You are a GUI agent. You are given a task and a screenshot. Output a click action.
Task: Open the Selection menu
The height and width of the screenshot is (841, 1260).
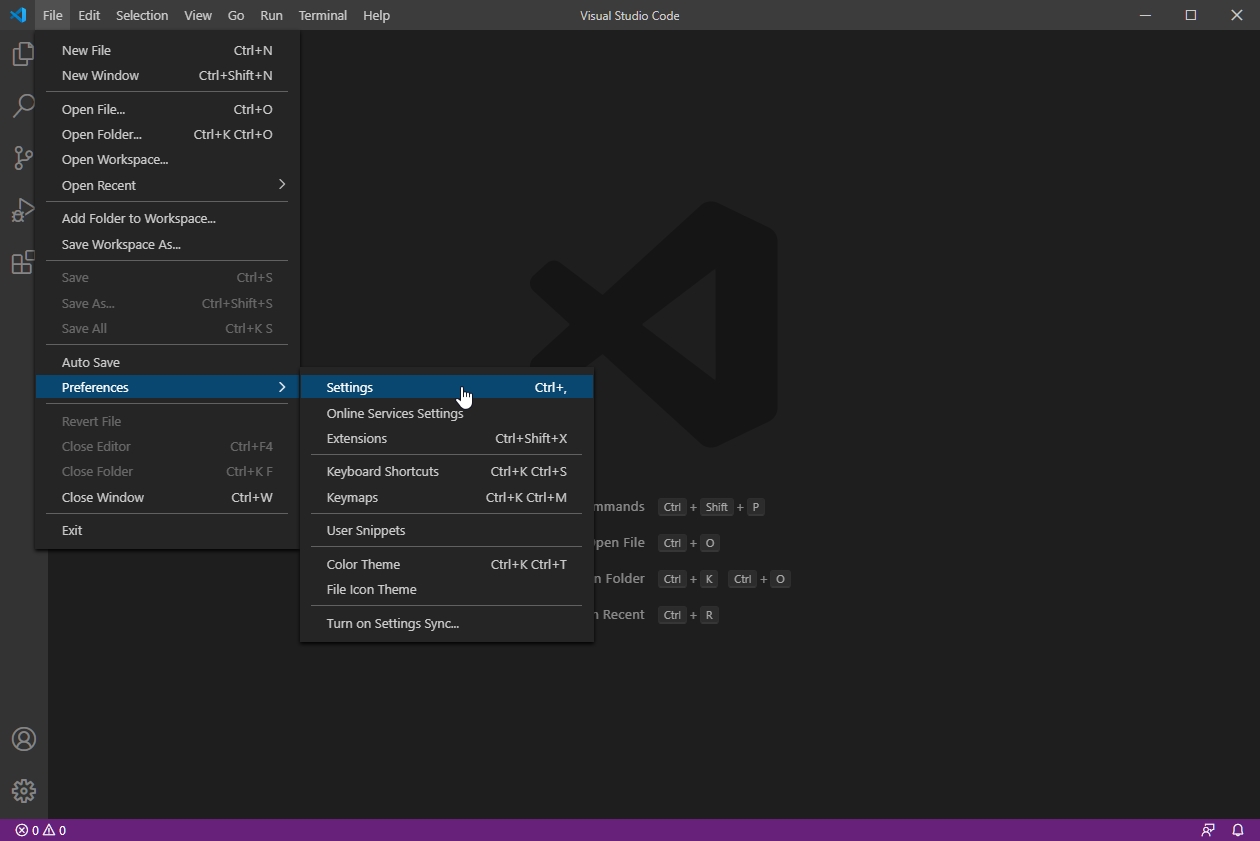pyautogui.click(x=142, y=15)
